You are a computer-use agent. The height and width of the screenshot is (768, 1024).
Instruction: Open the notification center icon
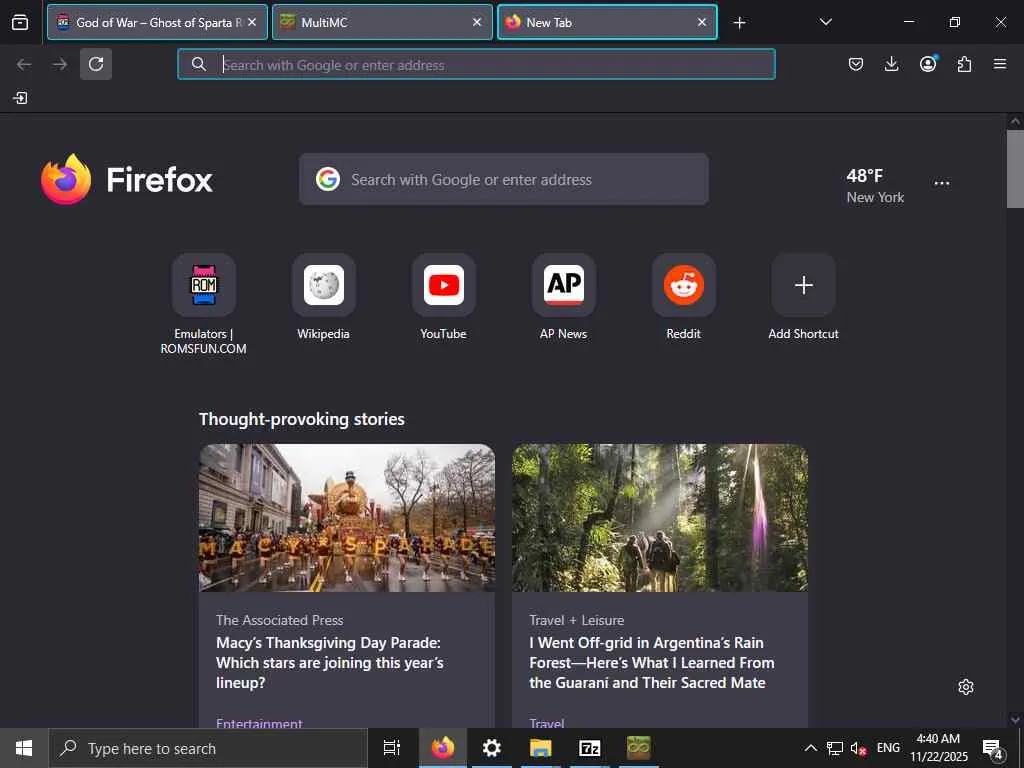992,748
